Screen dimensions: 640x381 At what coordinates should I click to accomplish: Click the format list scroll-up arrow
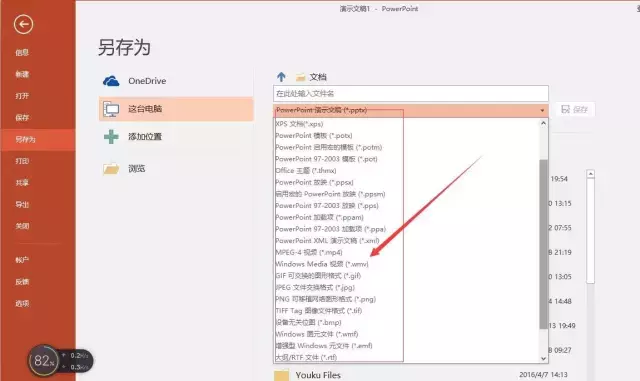tap(543, 123)
